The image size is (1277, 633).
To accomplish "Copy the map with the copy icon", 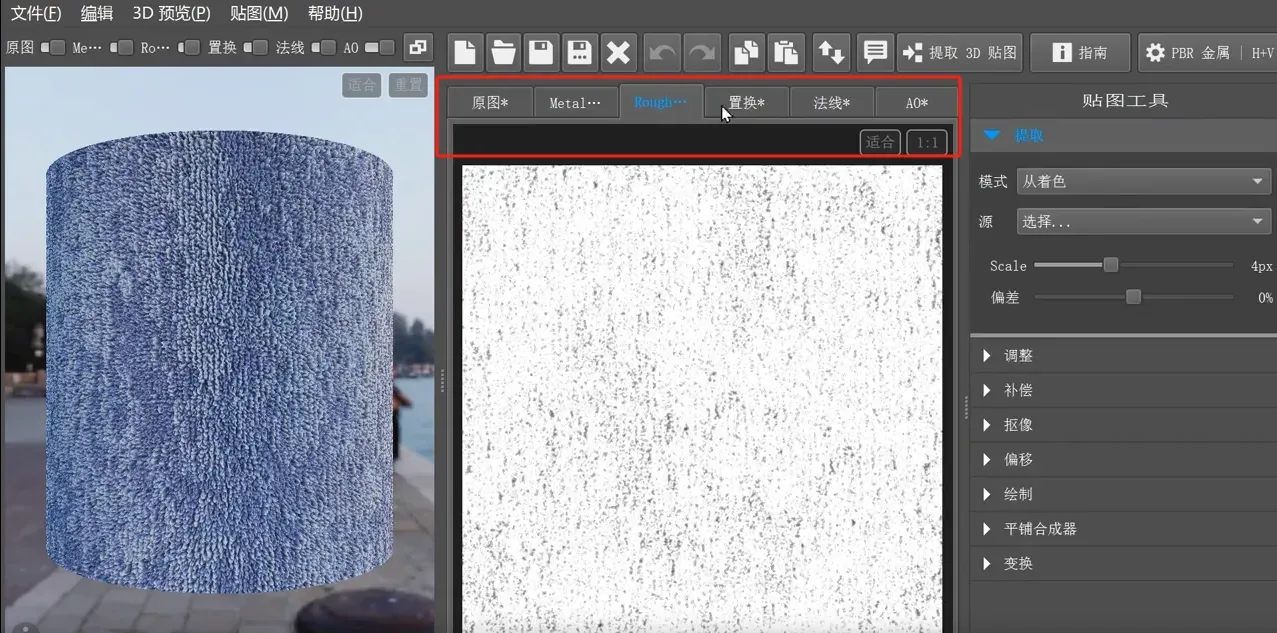I will click(x=747, y=52).
